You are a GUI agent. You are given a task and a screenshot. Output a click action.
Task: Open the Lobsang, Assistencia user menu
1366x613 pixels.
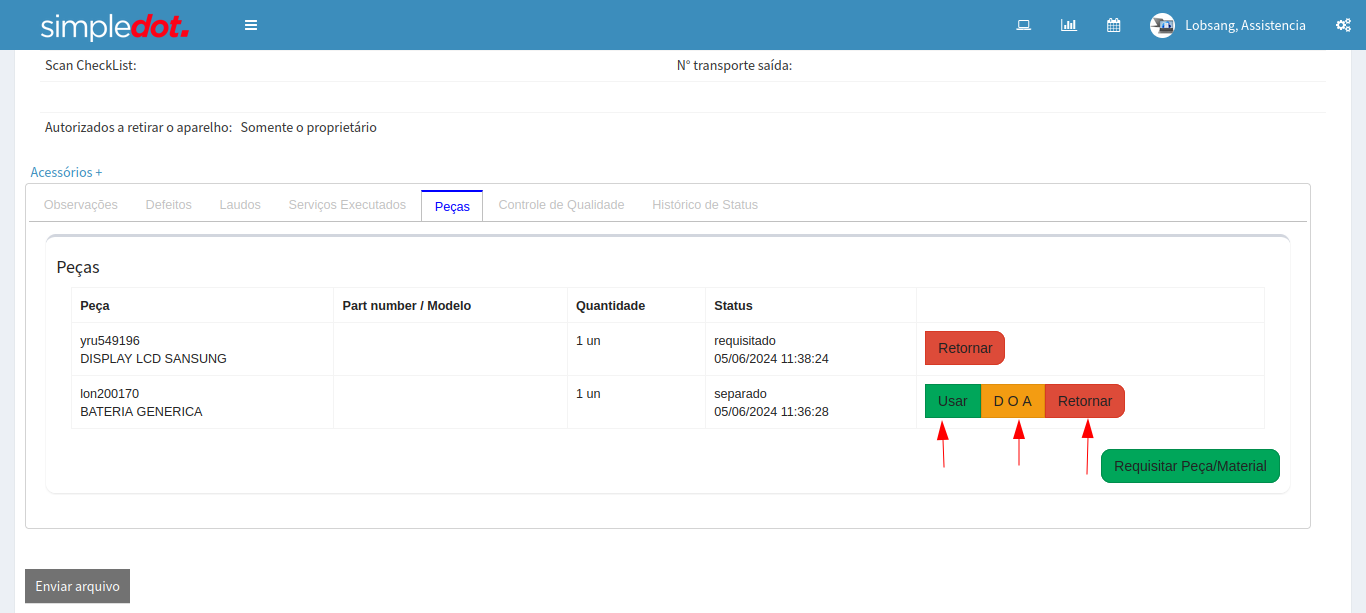pyautogui.click(x=1244, y=26)
